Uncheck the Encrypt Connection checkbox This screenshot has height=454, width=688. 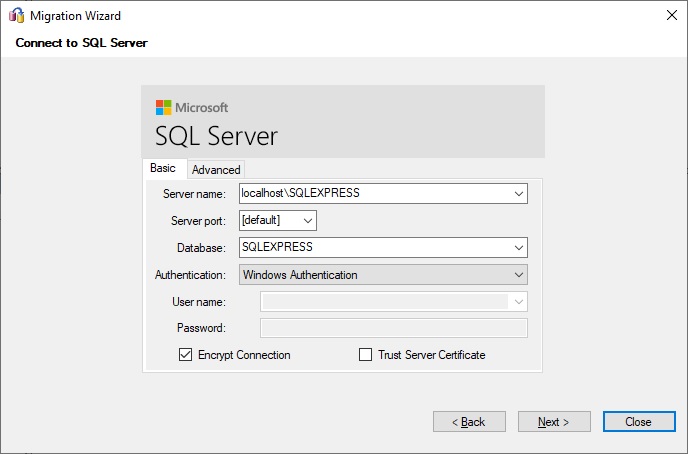click(x=185, y=354)
